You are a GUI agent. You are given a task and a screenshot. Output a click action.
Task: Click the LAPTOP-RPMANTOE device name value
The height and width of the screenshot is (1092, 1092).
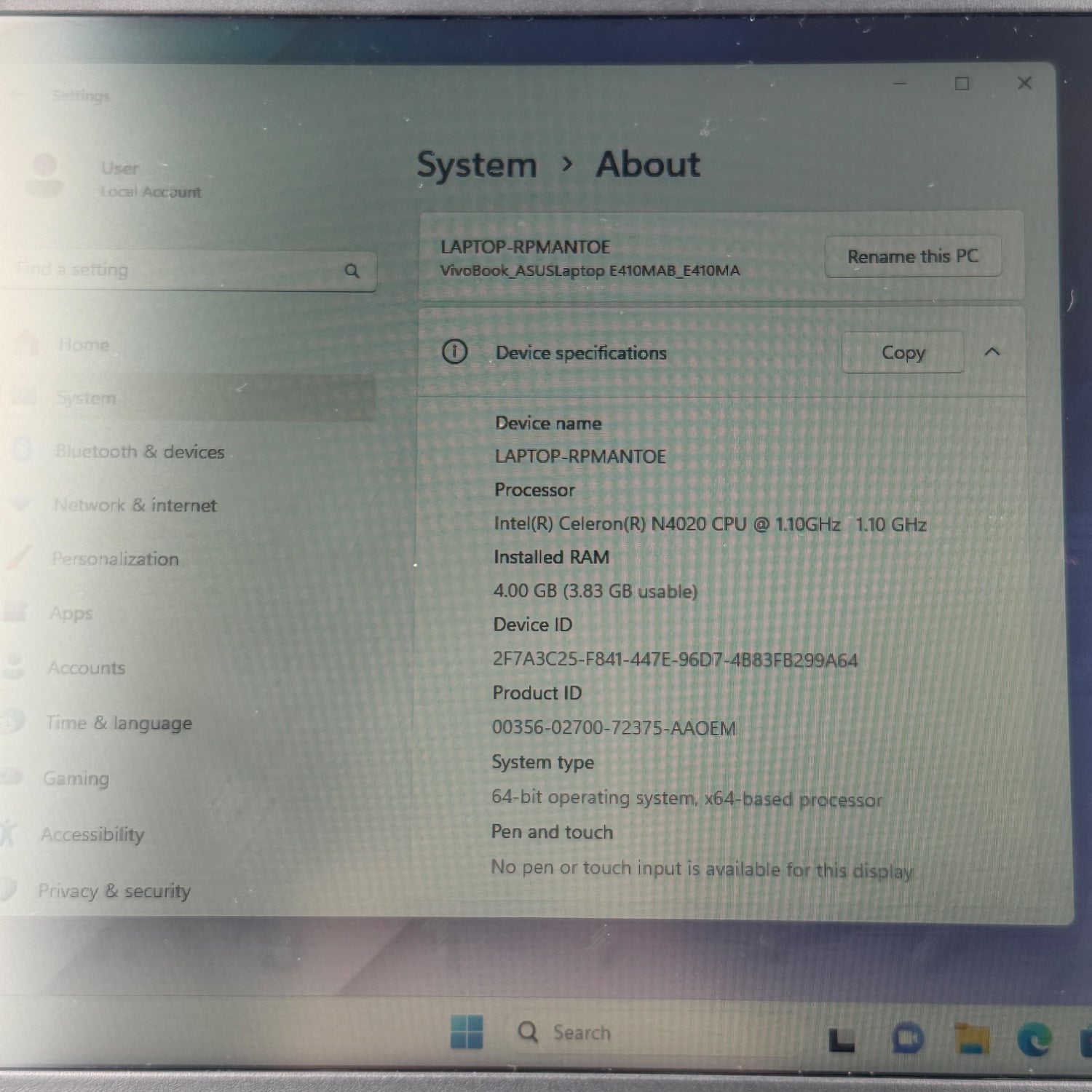coord(580,456)
